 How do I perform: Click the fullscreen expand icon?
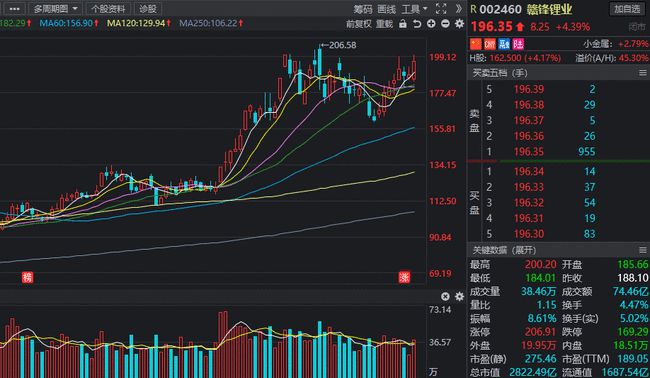click(x=441, y=9)
